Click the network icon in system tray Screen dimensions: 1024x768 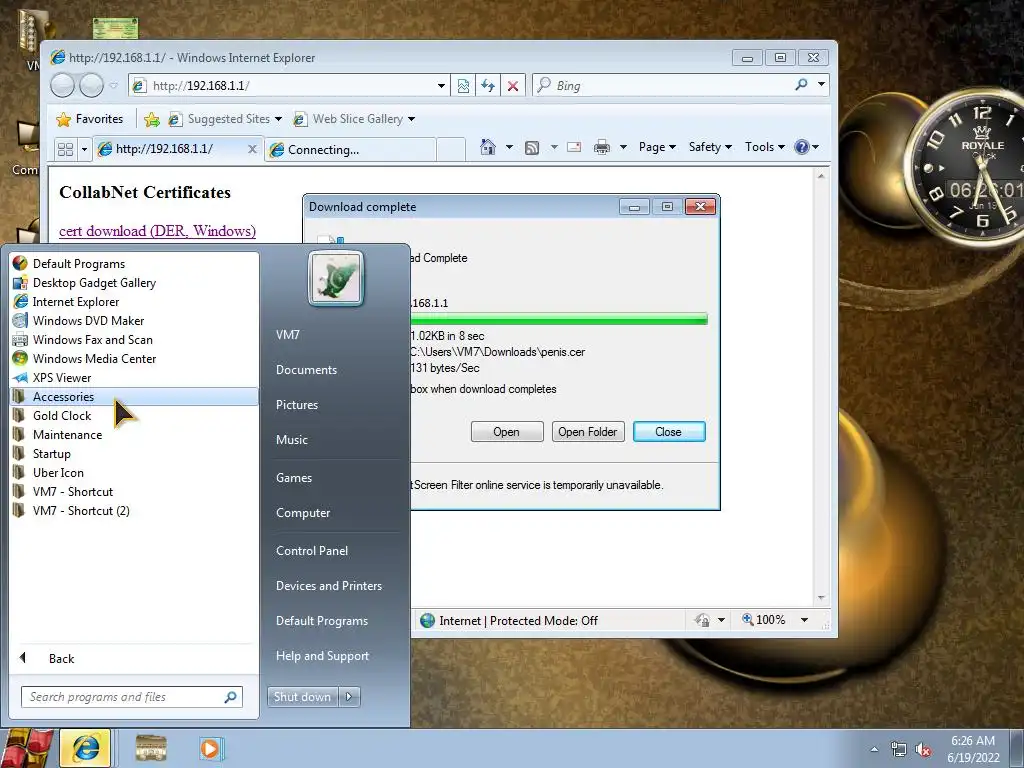coord(899,750)
